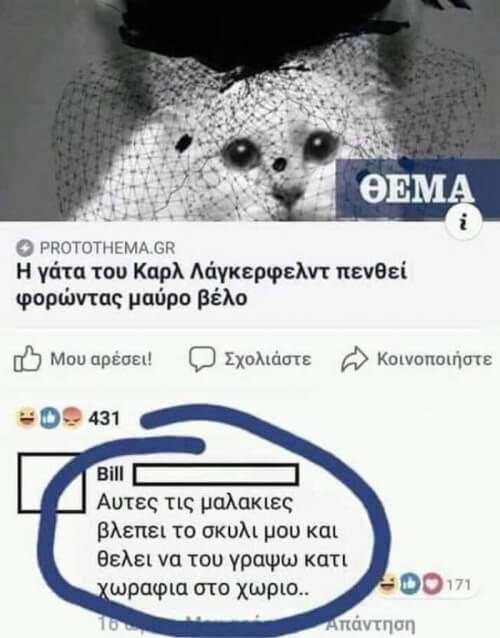This screenshot has width=500, height=638.
Task: Click the heart reaction on Bill's comment
Action: tap(434, 585)
